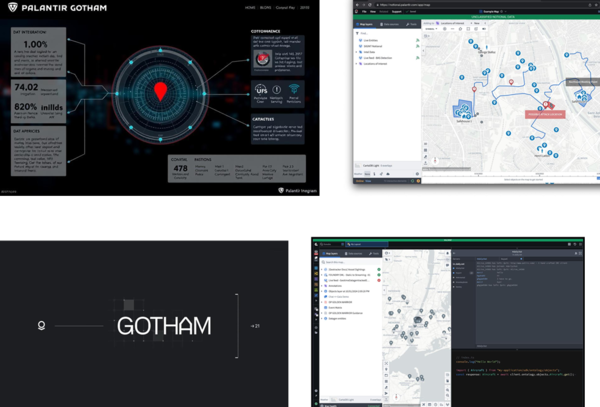Select Map layers tab in dark Gotham window
The width and height of the screenshot is (600, 407).
coord(331,254)
